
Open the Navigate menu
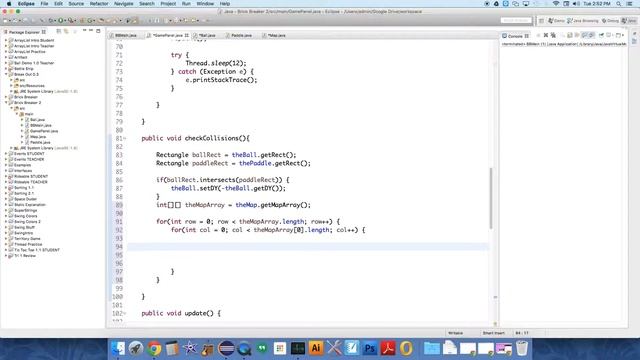click(123, 4)
